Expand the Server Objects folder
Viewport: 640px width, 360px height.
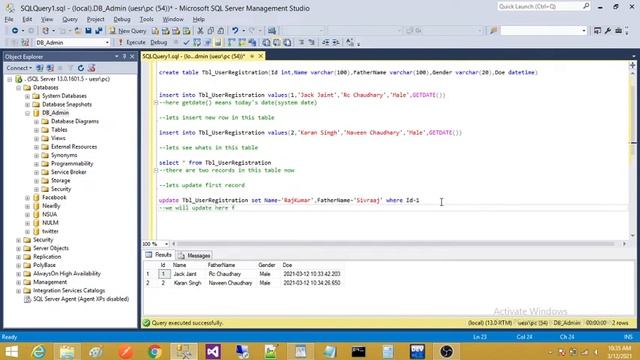[18, 248]
